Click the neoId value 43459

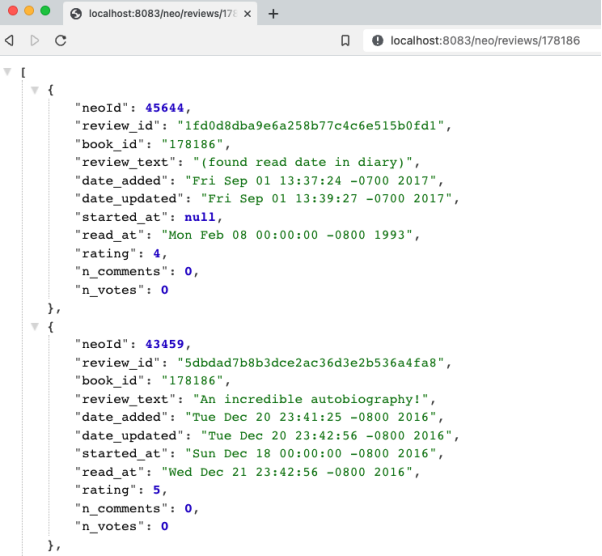tap(164, 344)
